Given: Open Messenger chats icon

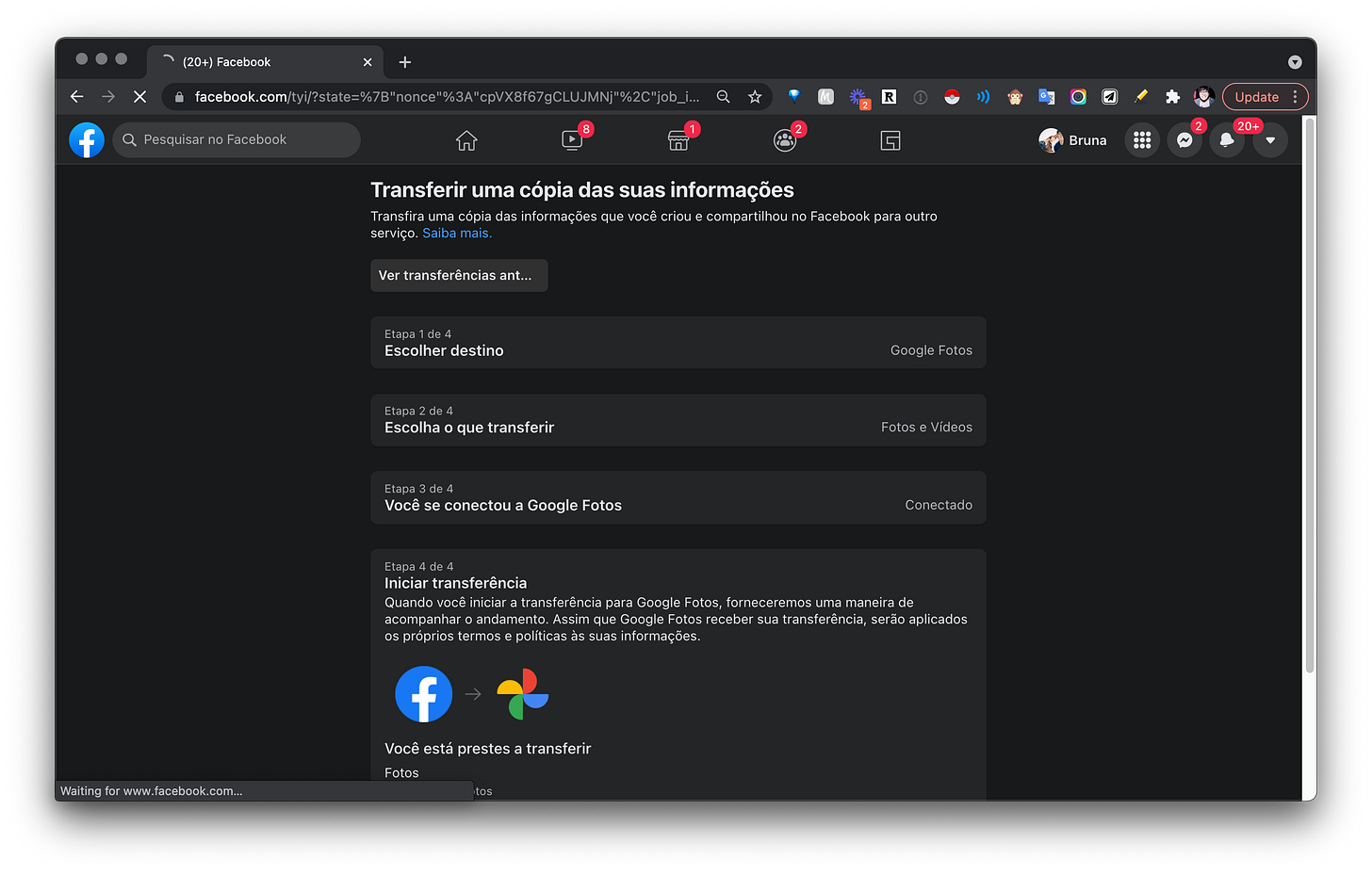Looking at the screenshot, I should point(1184,140).
